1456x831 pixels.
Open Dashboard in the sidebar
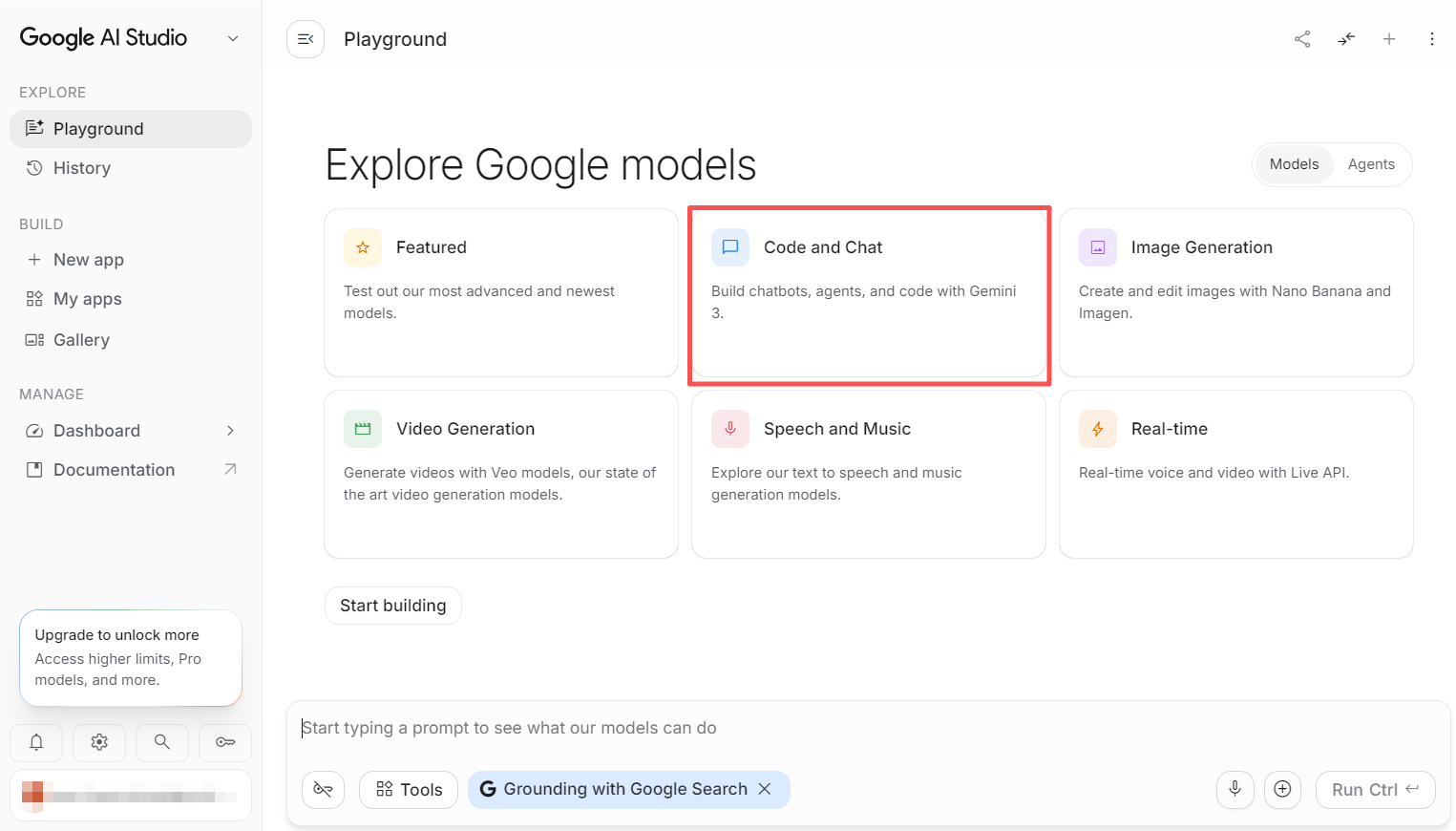(x=131, y=431)
